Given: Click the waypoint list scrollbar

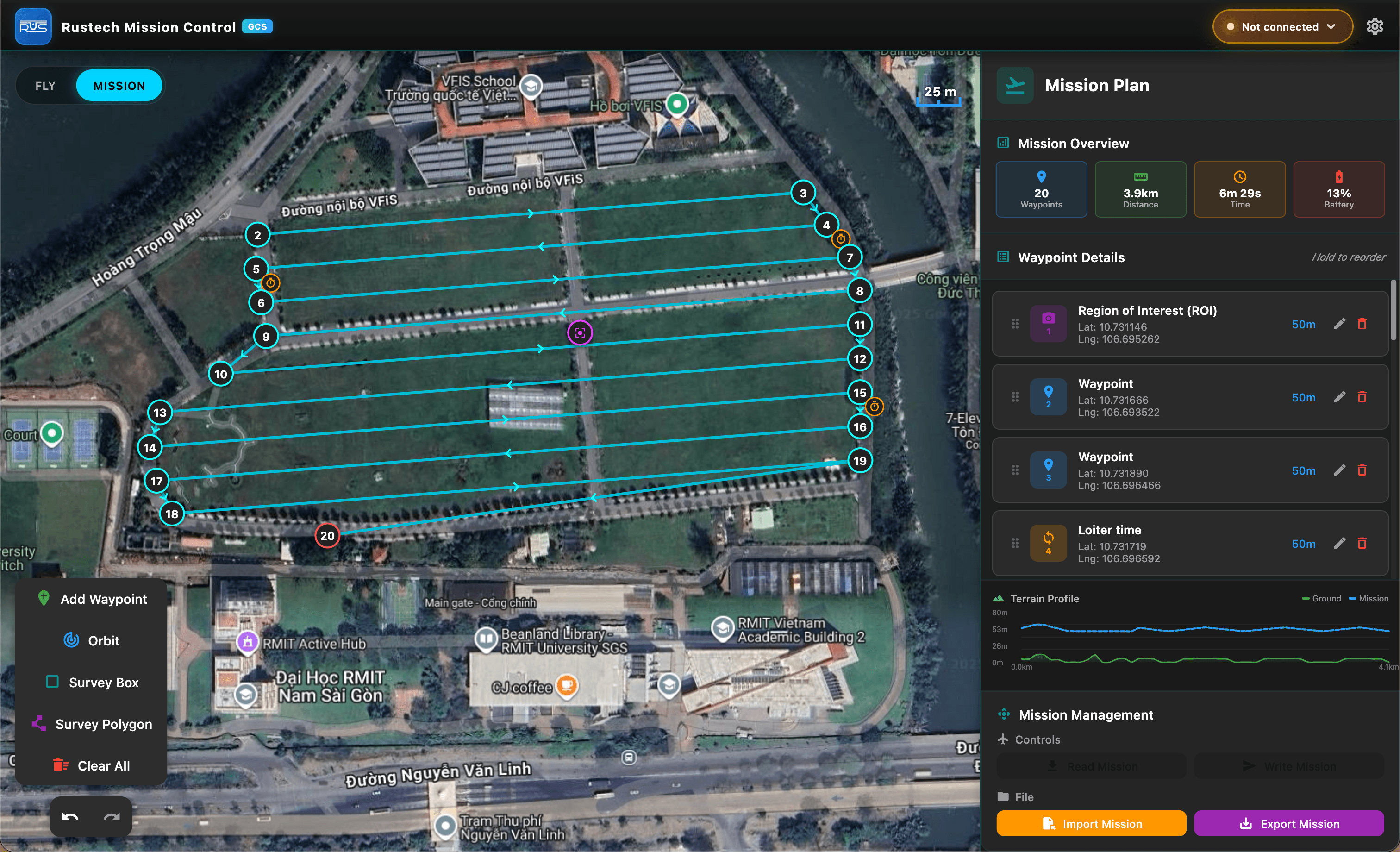Looking at the screenshot, I should click(x=1393, y=310).
